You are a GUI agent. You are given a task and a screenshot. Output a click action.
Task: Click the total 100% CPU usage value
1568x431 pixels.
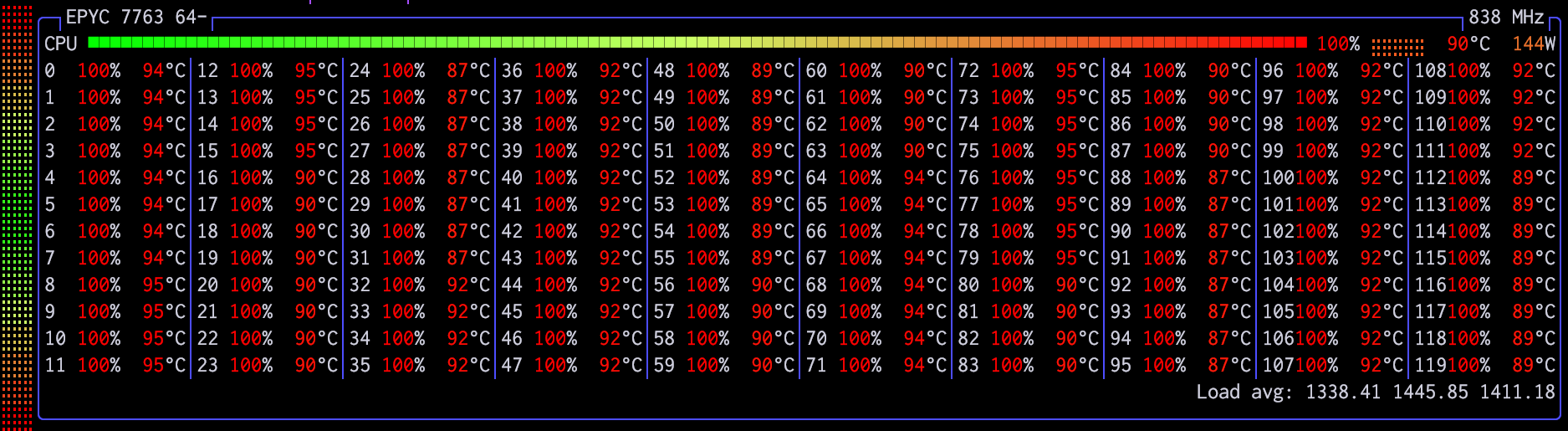coord(1338,44)
